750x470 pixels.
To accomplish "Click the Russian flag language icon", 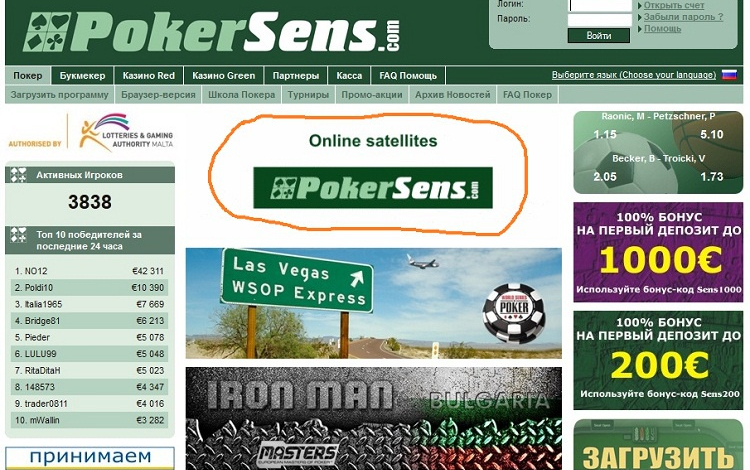I will coord(729,75).
